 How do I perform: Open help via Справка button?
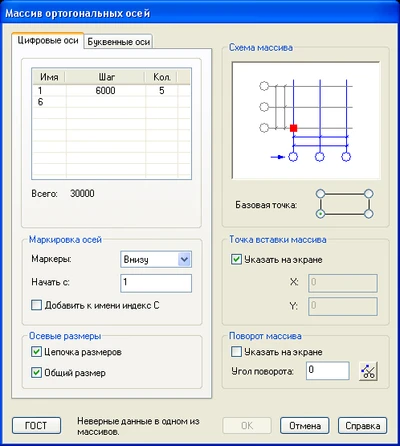click(363, 426)
